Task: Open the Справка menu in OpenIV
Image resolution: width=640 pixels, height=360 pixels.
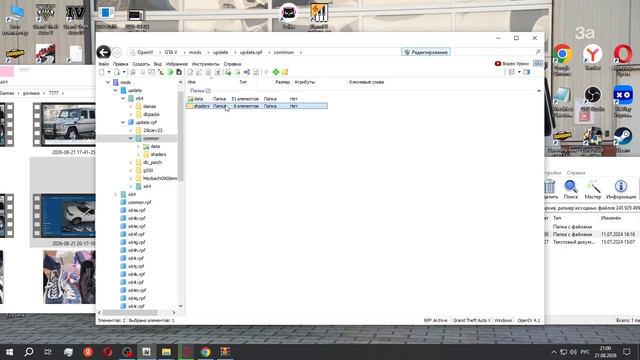Action: (232, 64)
